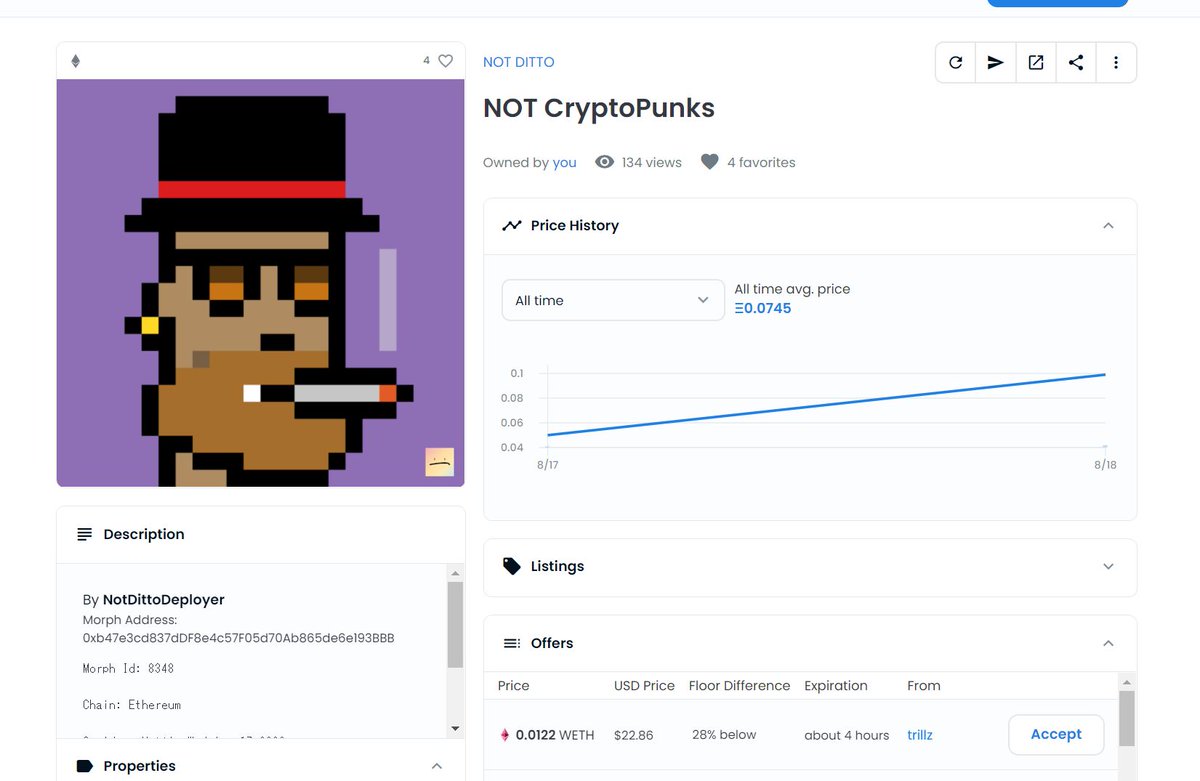Click the description scrollbar thumb
Screen dimensions: 1200x781
(455, 625)
